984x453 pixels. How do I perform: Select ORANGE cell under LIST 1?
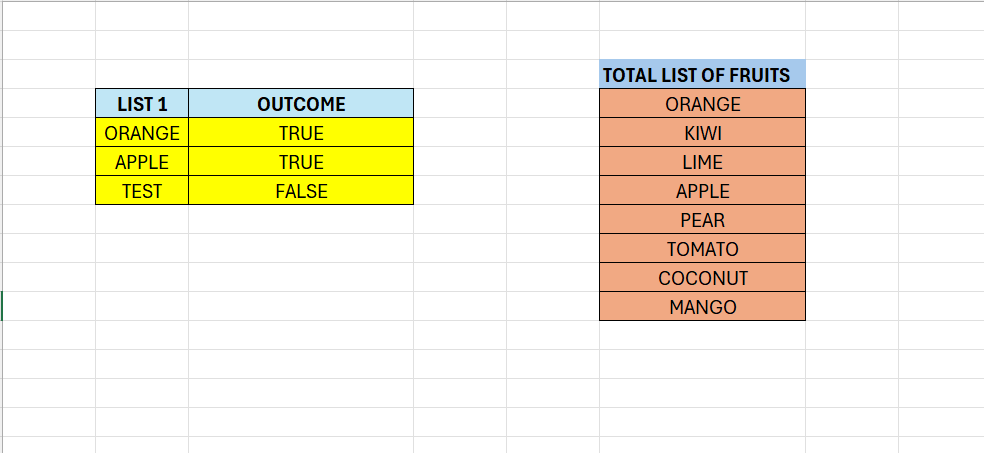[142, 133]
